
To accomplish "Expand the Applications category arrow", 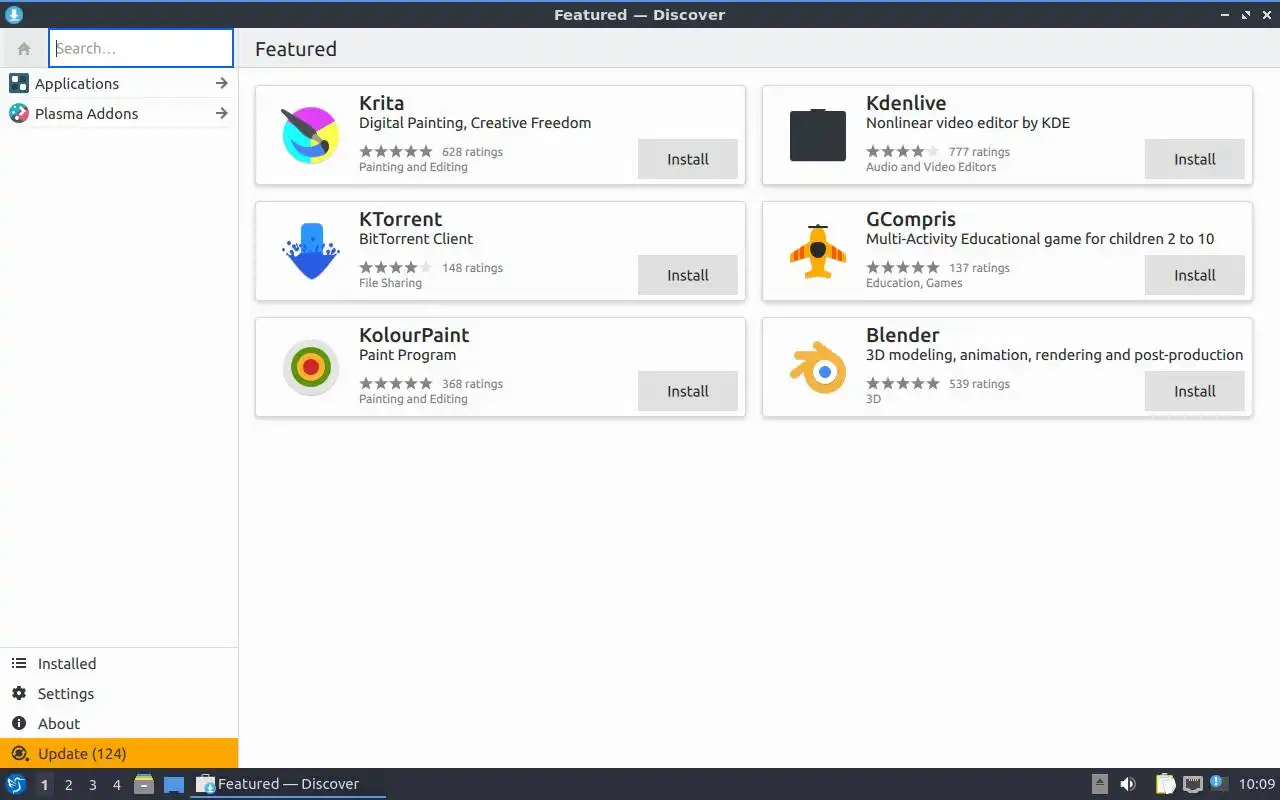I will coord(222,83).
